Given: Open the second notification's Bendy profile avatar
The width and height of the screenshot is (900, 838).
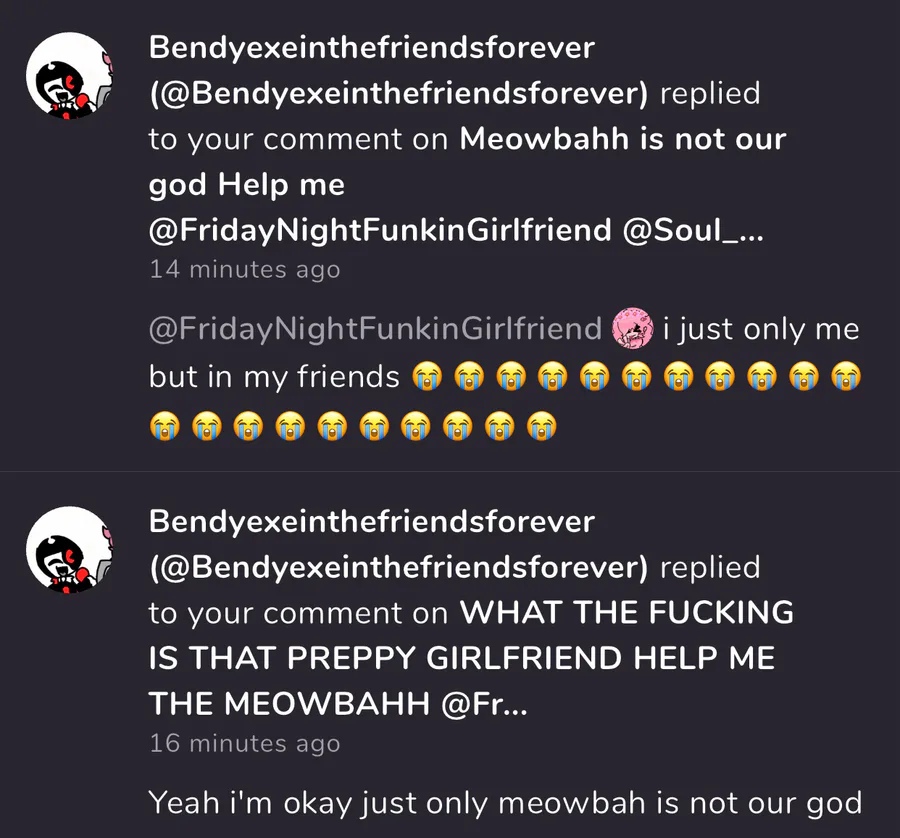Looking at the screenshot, I should [x=69, y=549].
